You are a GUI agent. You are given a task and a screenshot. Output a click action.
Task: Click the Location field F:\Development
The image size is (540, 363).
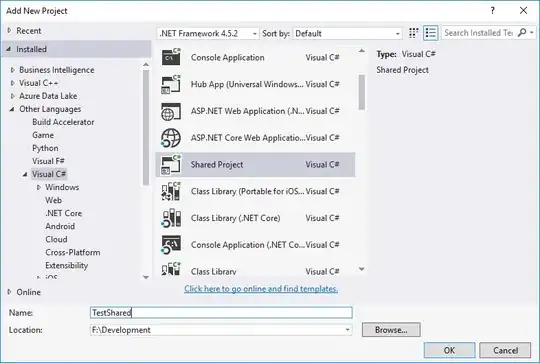tap(221, 330)
